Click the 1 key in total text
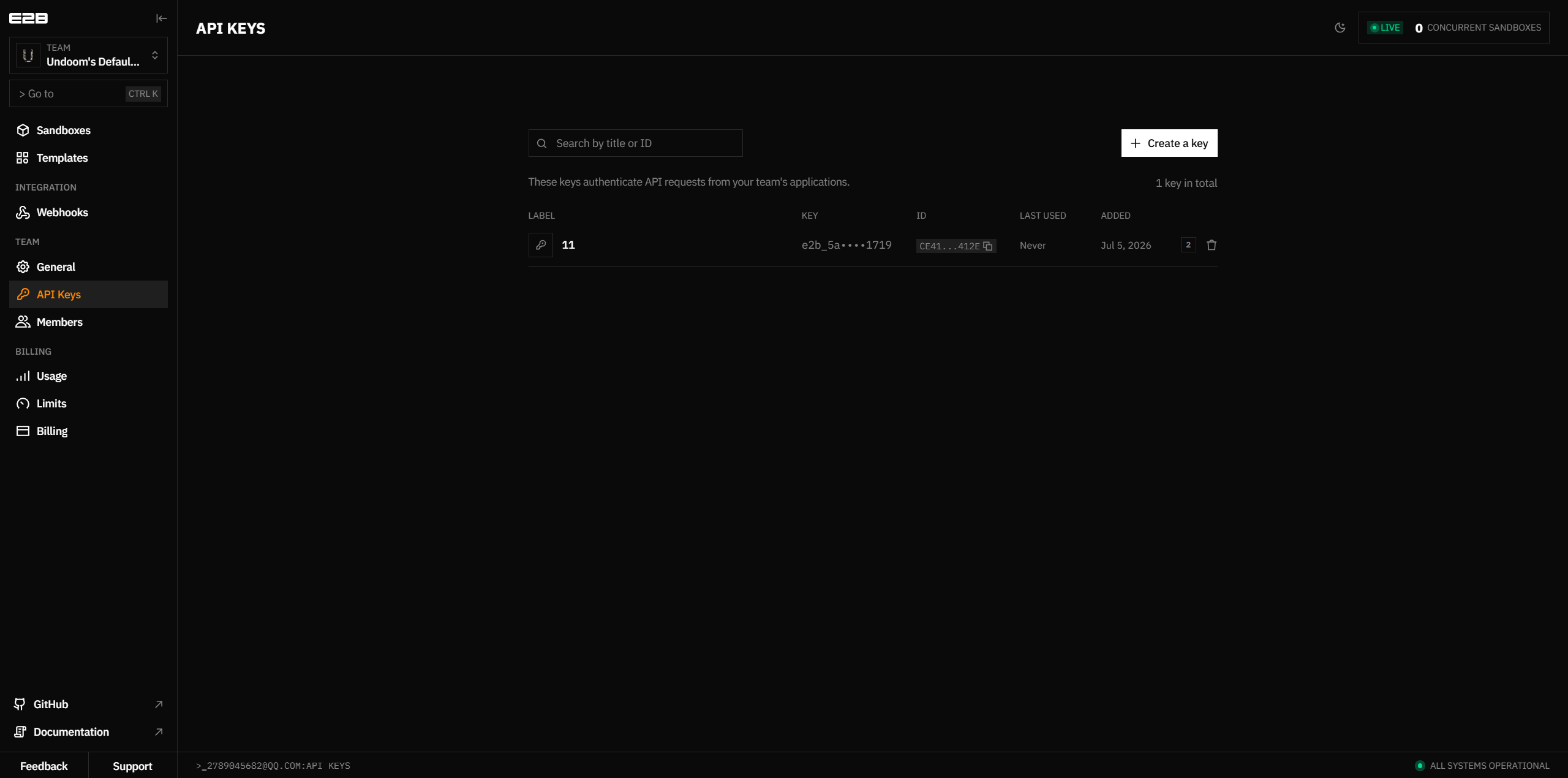This screenshot has height=778, width=1568. [x=1186, y=183]
